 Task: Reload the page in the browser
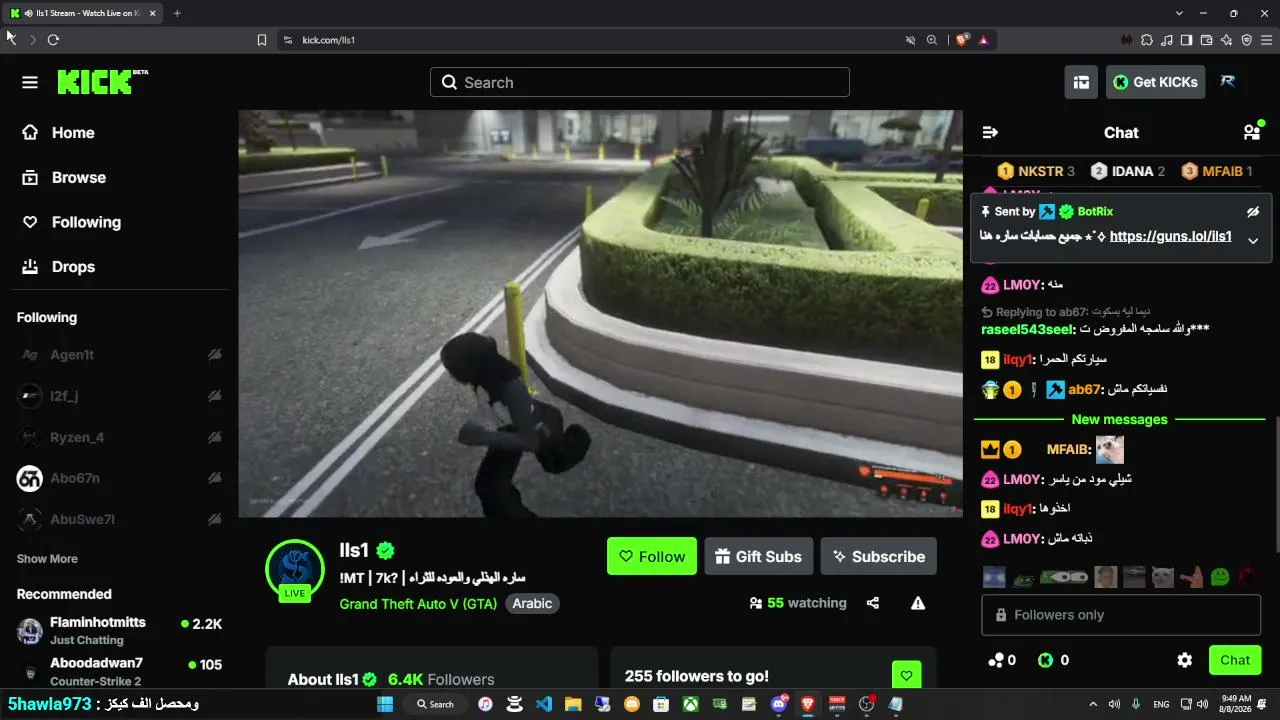53,40
